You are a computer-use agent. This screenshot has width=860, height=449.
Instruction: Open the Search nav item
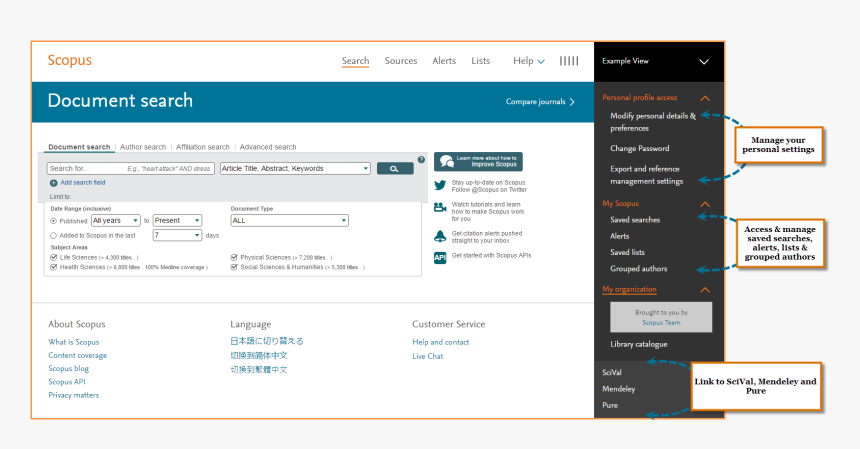tap(355, 61)
